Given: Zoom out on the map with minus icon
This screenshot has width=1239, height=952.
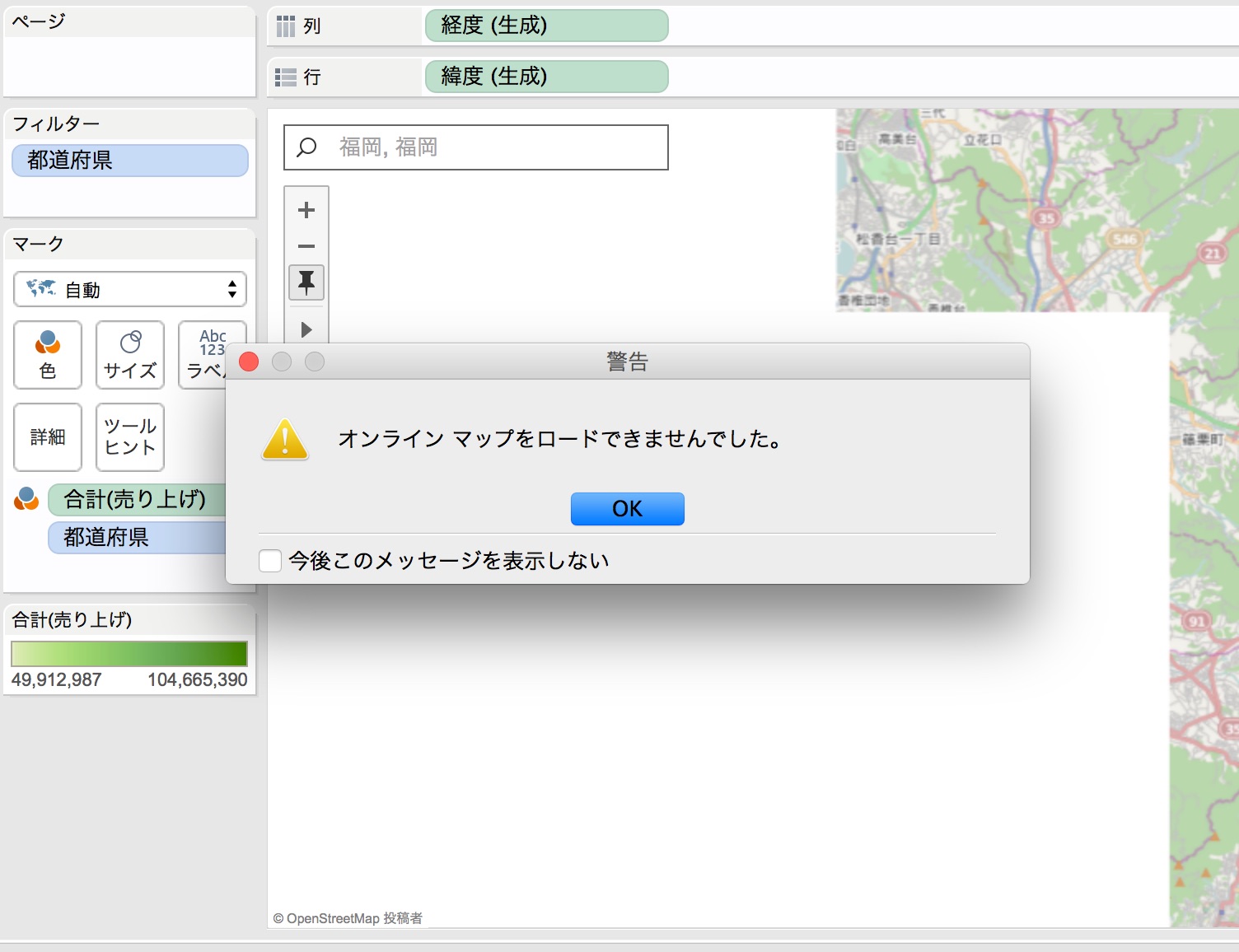Looking at the screenshot, I should pos(306,246).
